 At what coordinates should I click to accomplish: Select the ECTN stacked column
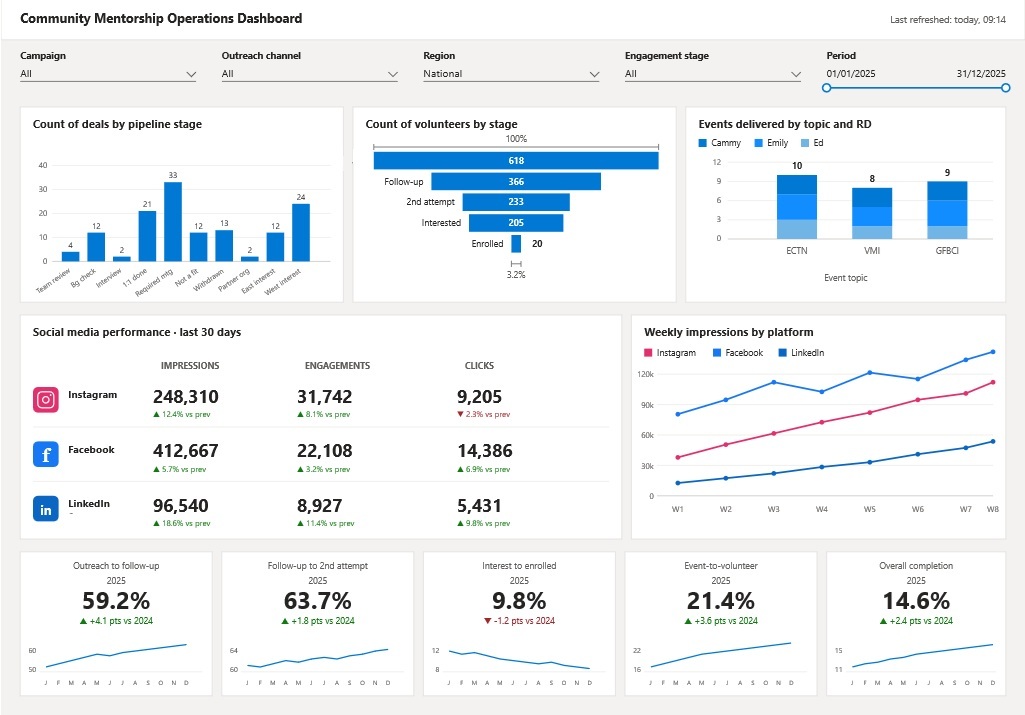797,207
